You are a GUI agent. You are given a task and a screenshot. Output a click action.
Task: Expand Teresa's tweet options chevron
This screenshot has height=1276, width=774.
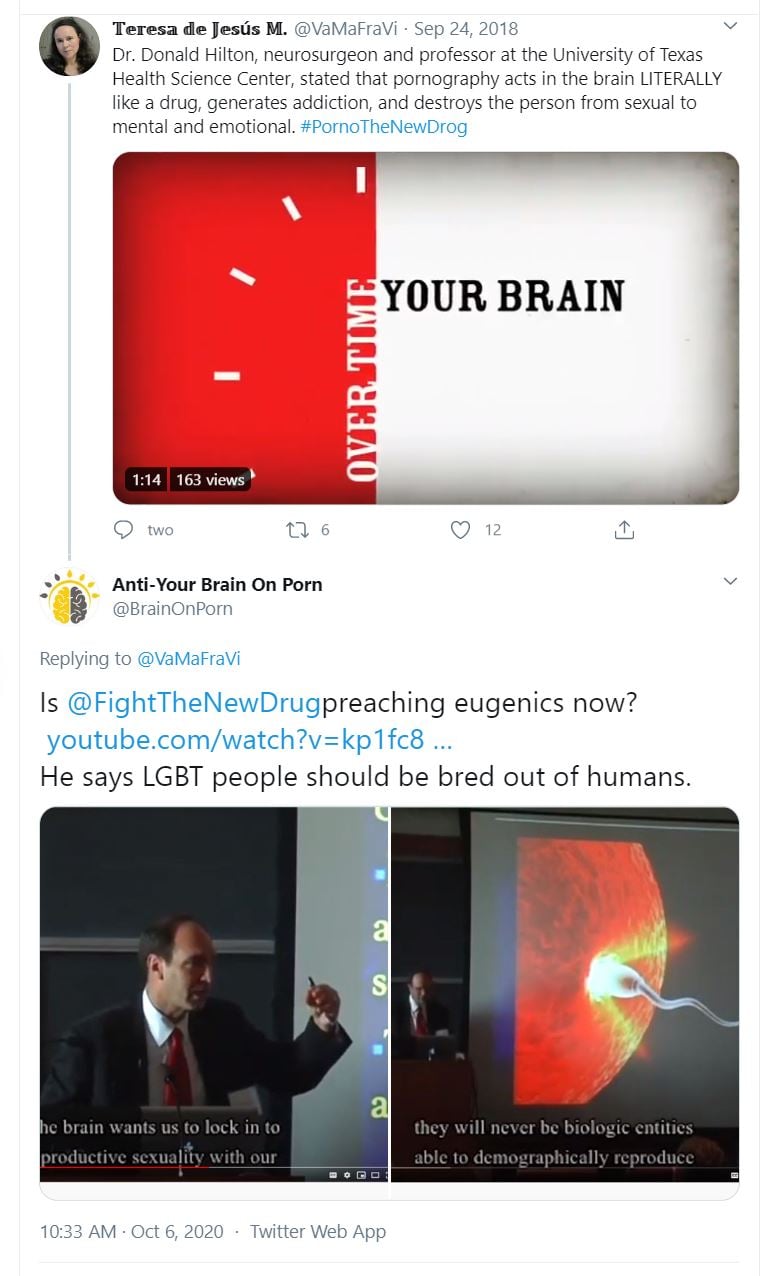pyautogui.click(x=730, y=26)
